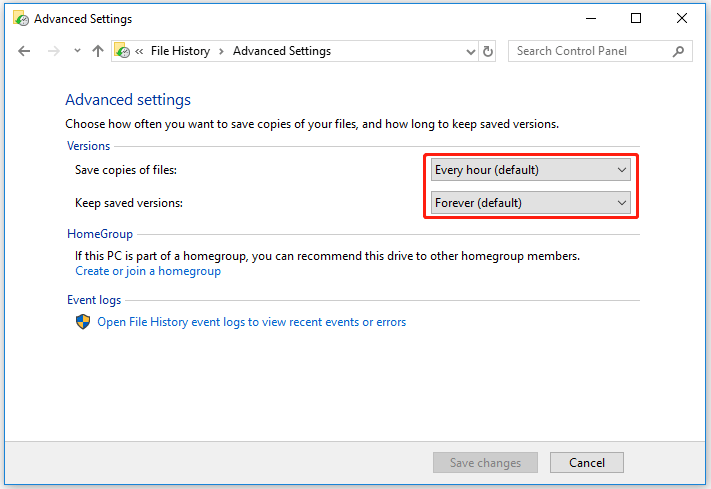Focus the Search Control Panel field
The width and height of the screenshot is (711, 489).
pyautogui.click(x=600, y=51)
